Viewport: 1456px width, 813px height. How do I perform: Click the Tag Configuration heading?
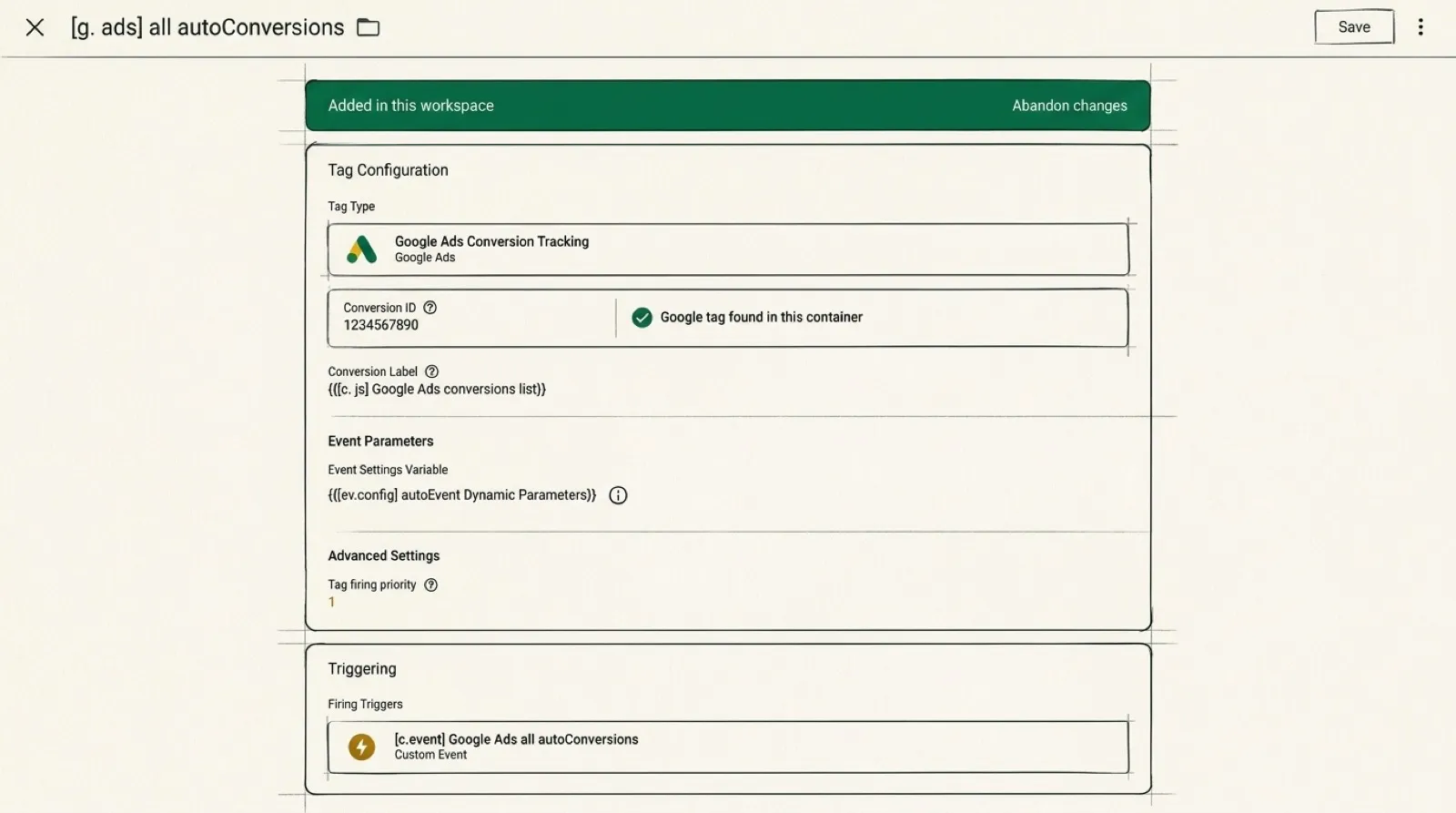(x=388, y=170)
